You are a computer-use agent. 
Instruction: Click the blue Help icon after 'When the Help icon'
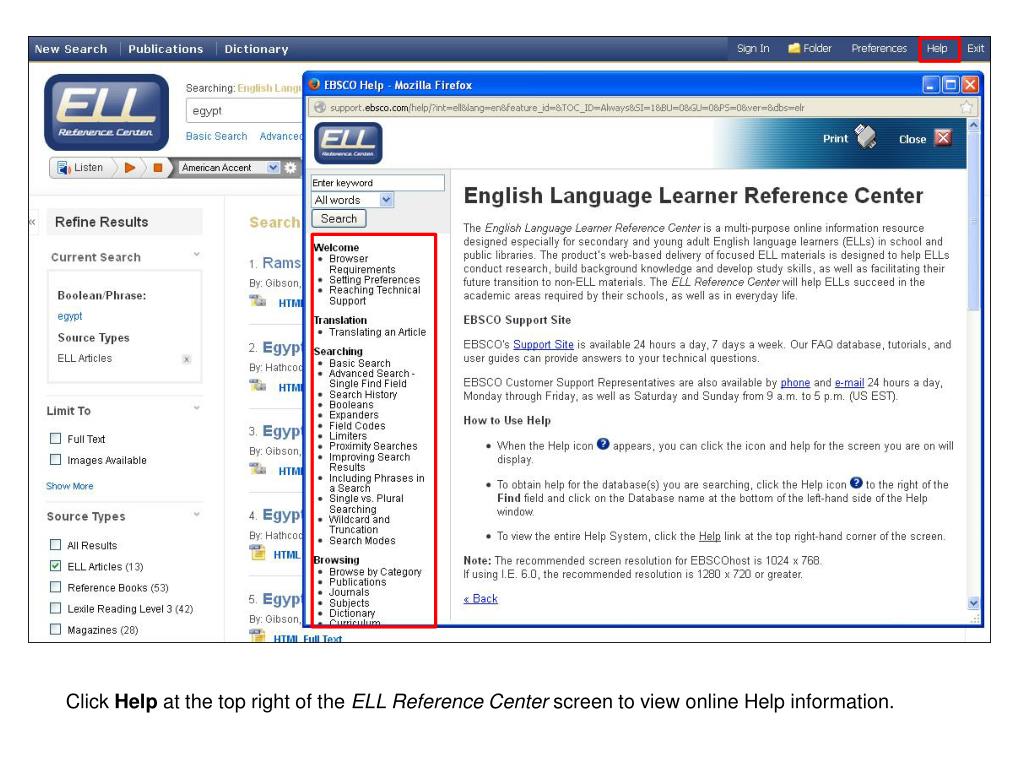click(603, 444)
